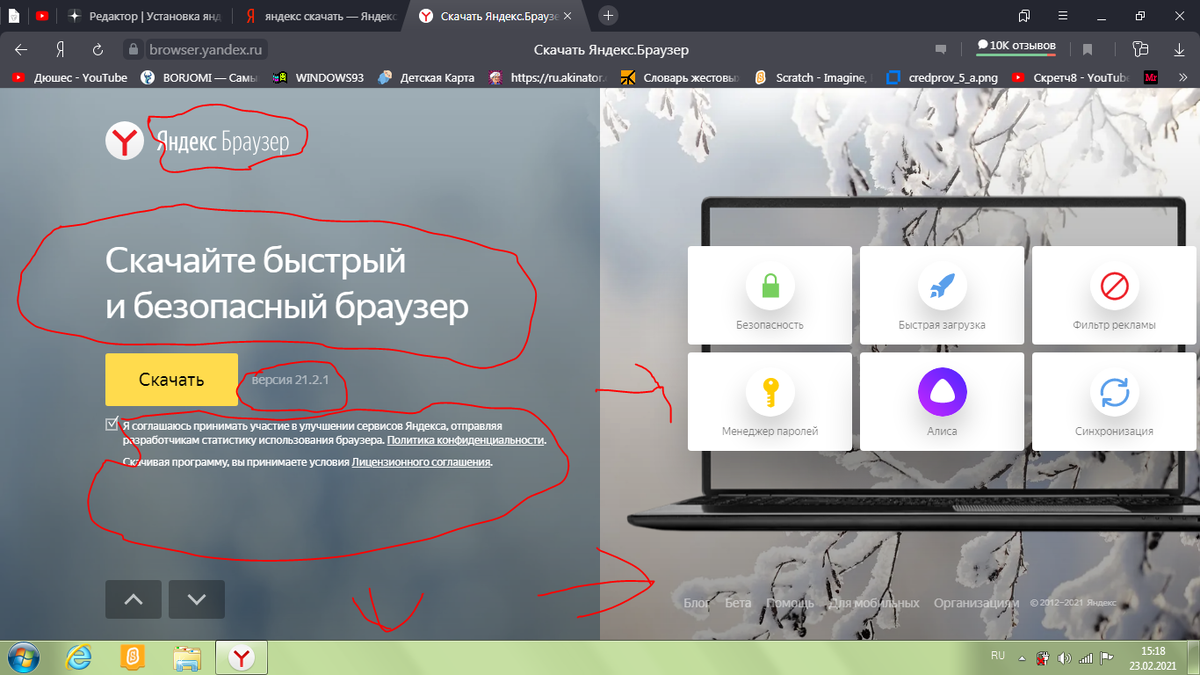Open the Словарь жестовых bookmark
The width and height of the screenshot is (1200, 675).
coord(681,77)
